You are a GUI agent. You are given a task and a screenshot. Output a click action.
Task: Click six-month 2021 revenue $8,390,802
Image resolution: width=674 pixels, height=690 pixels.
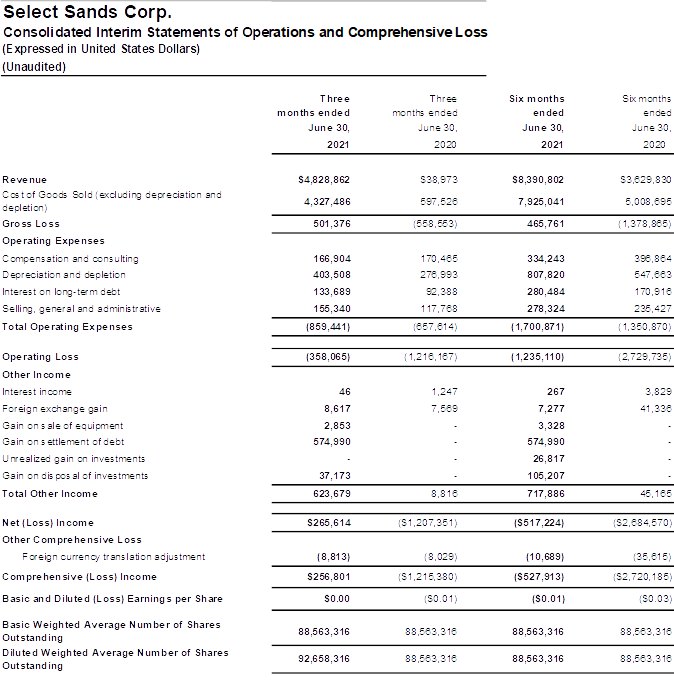click(x=538, y=180)
